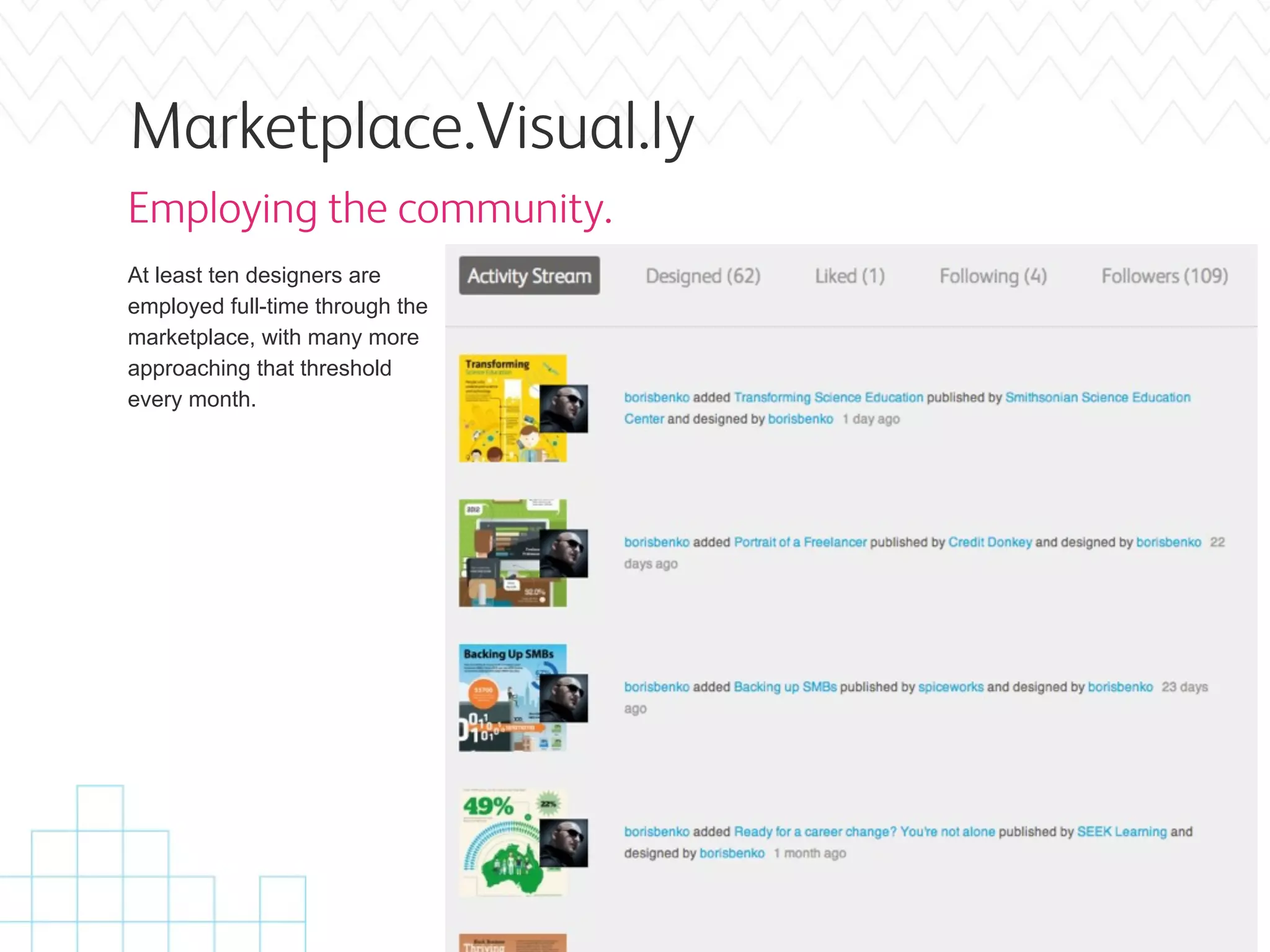
Task: Click borisbenko name starting the Backing up SMBs entry
Action: [x=657, y=687]
